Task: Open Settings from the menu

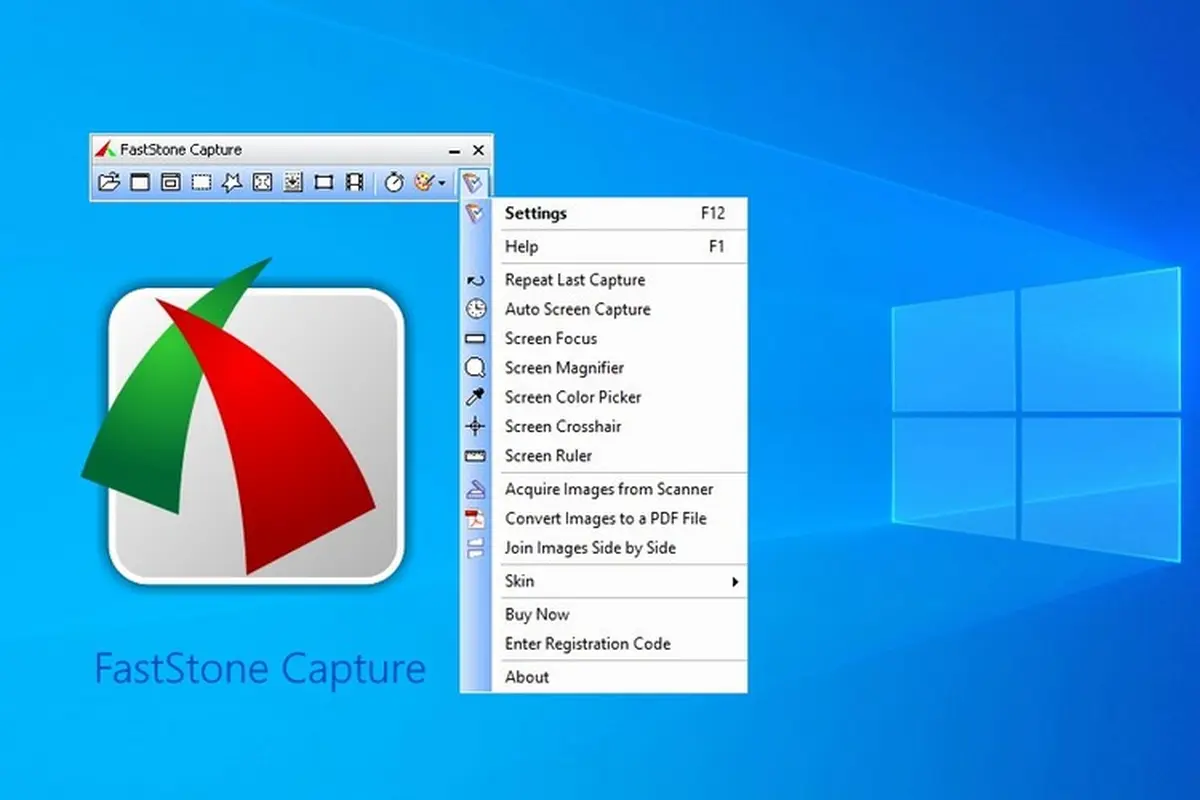Action: tap(536, 213)
